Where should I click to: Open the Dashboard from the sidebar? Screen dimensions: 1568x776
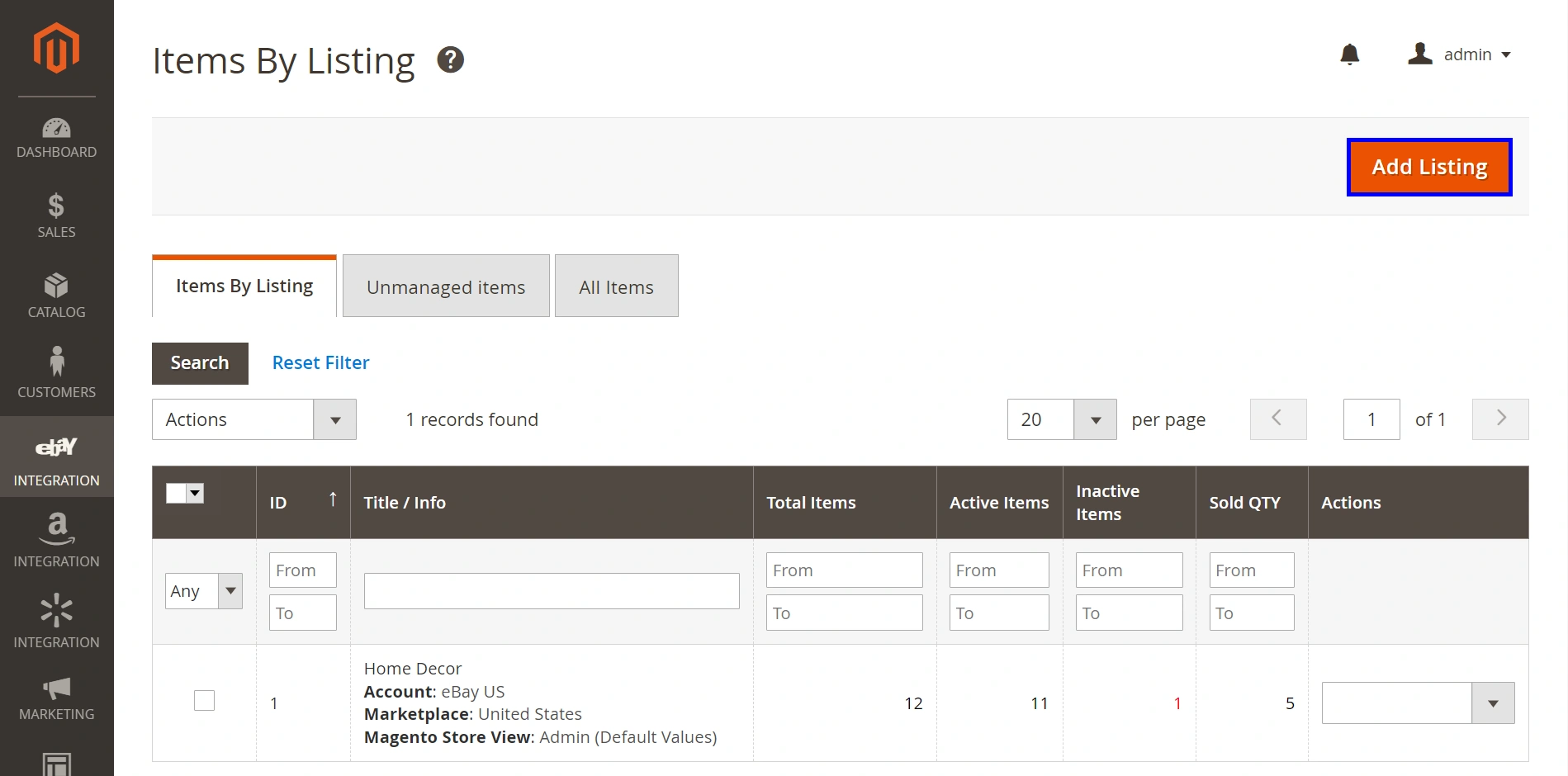(56, 130)
